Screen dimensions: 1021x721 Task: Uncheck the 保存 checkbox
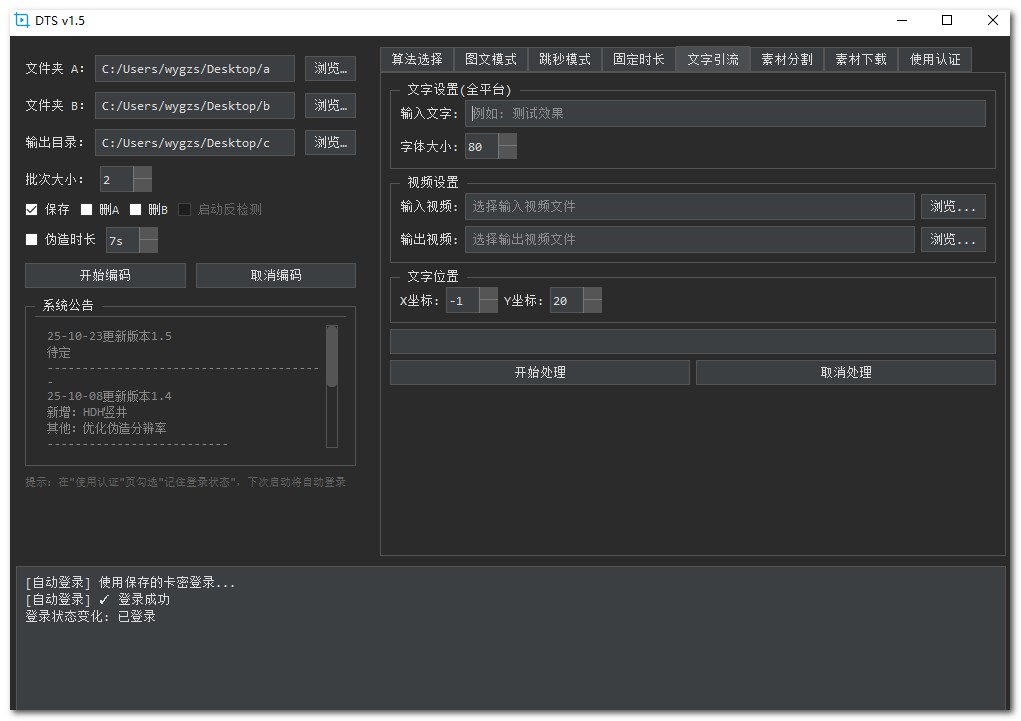tap(31, 209)
